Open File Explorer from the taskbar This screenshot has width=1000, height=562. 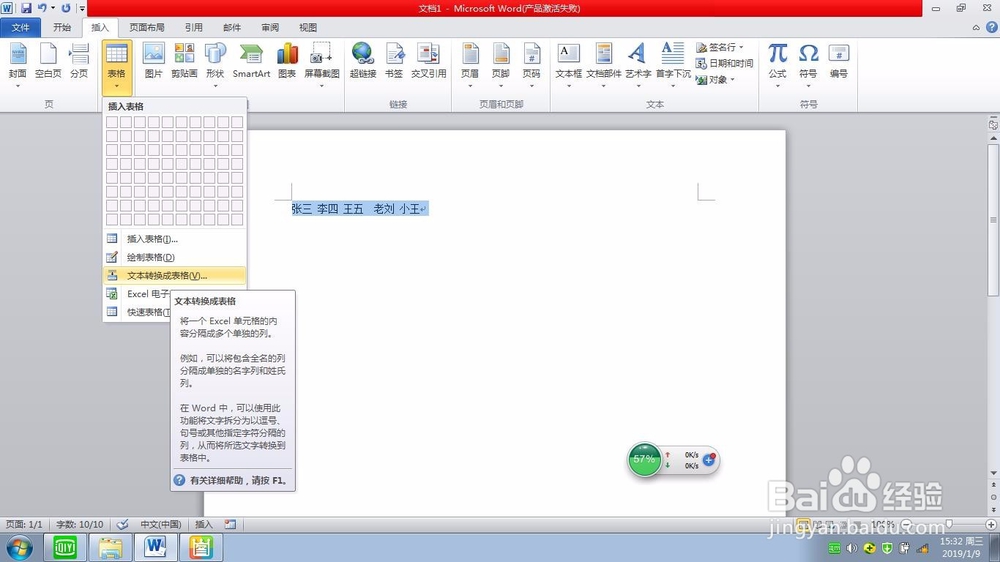click(110, 548)
